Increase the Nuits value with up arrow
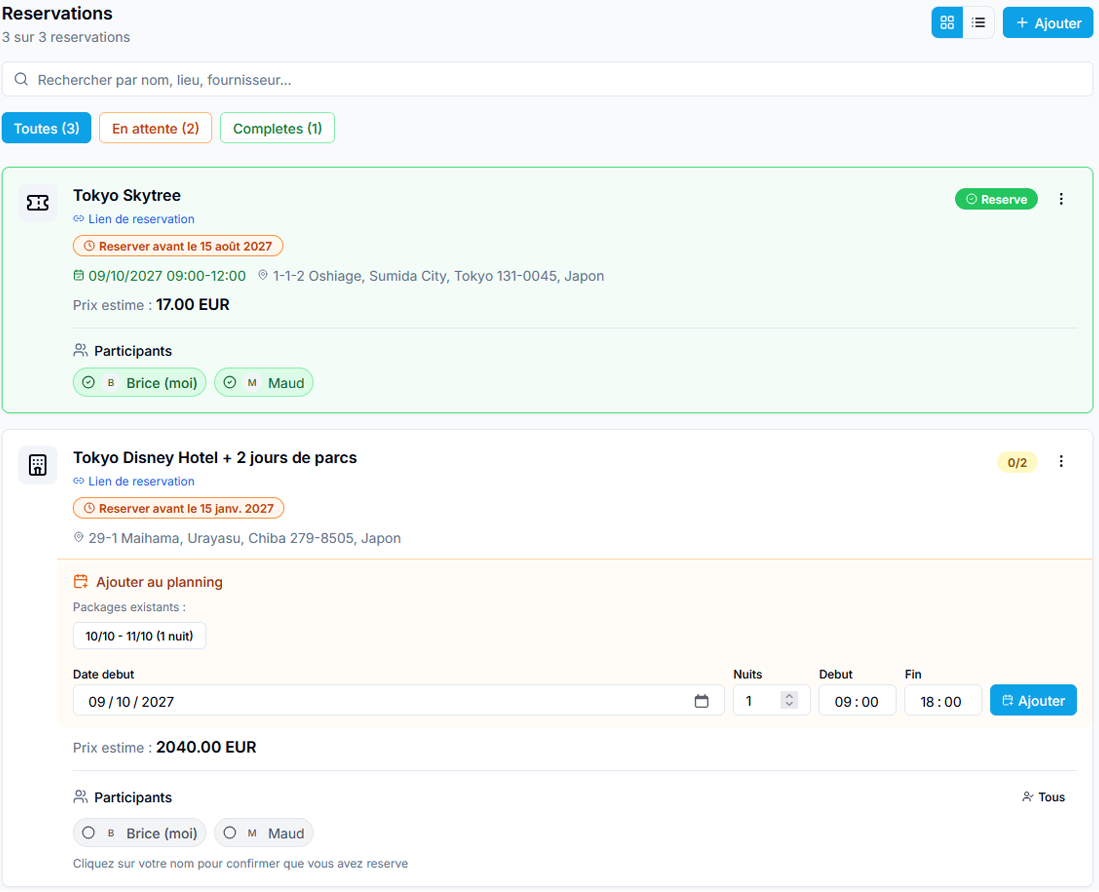This screenshot has height=892, width=1099. (789, 696)
